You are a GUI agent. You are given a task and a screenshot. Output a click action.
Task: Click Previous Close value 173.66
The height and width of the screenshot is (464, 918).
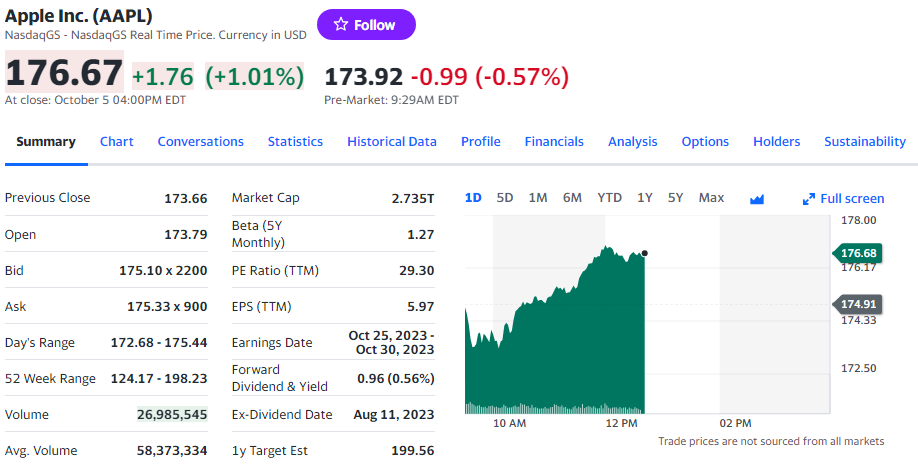186,198
